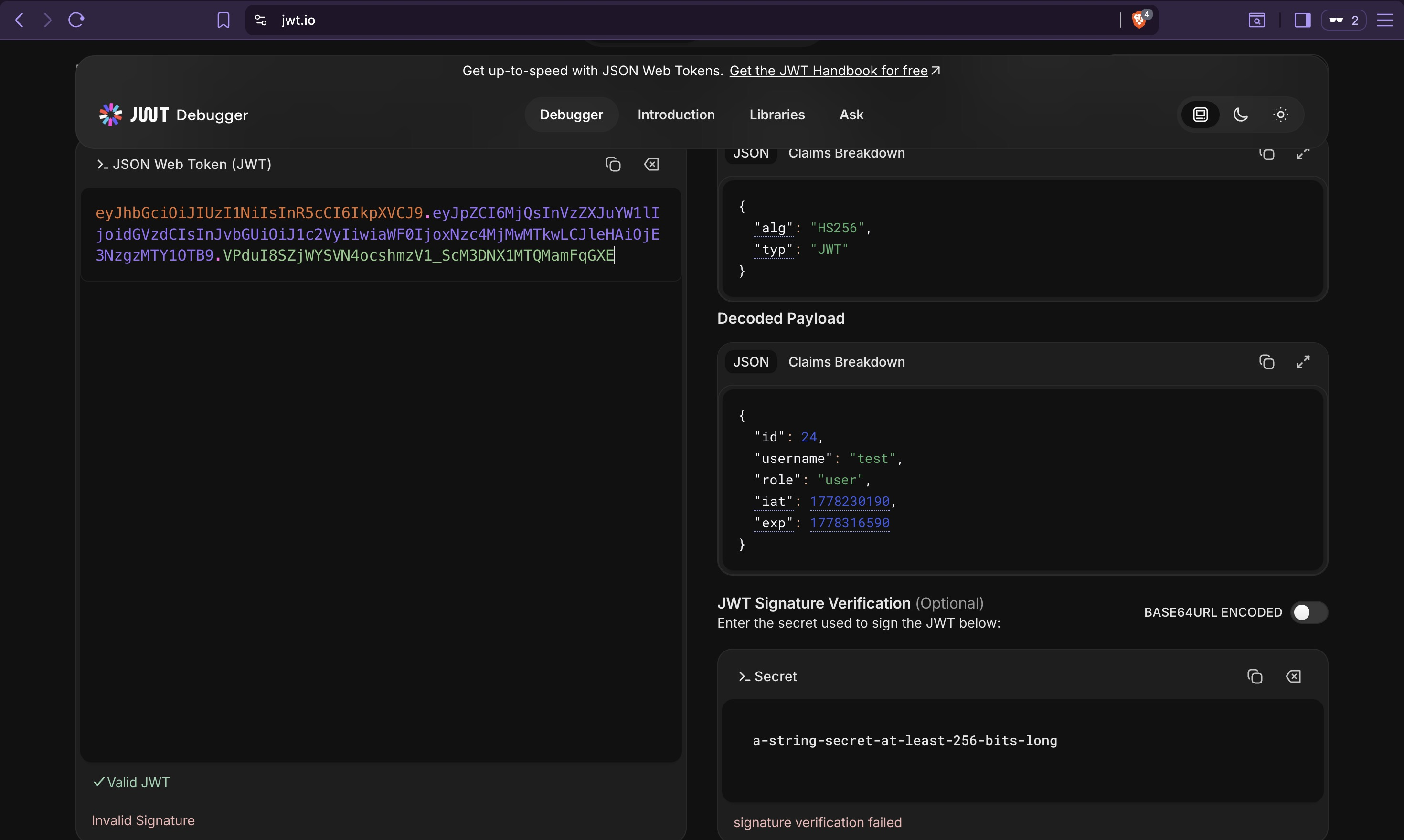Click the browser forward arrow
This screenshot has width=1404, height=840.
click(48, 21)
